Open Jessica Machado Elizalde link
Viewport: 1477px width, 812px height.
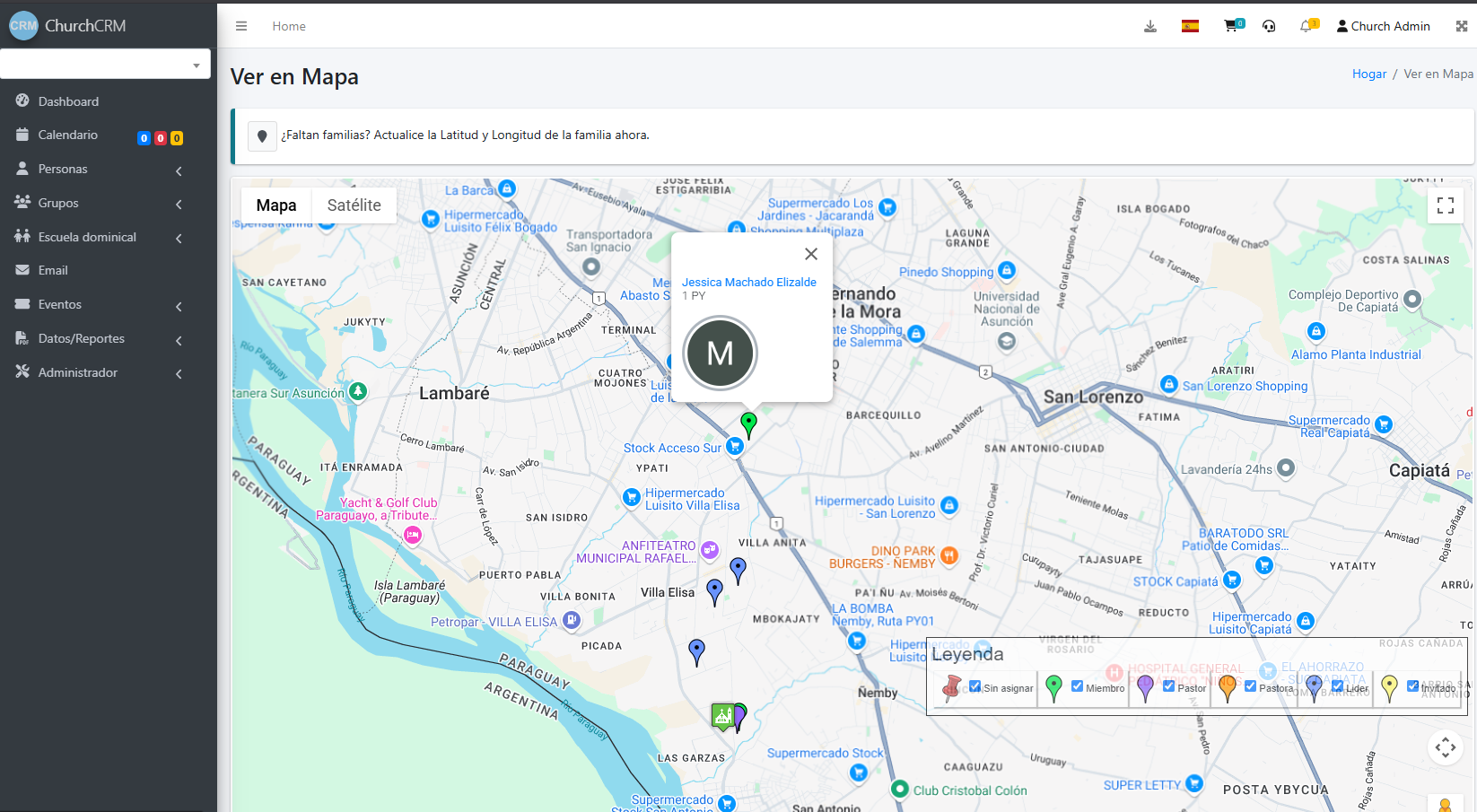[x=749, y=282]
